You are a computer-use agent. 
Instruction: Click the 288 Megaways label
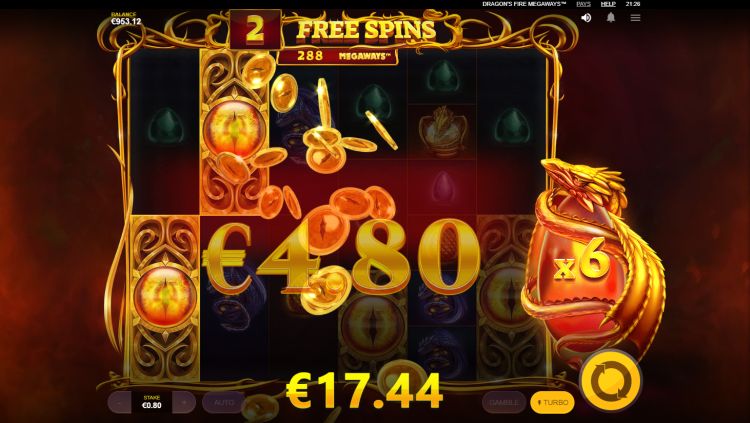pyautogui.click(x=338, y=56)
